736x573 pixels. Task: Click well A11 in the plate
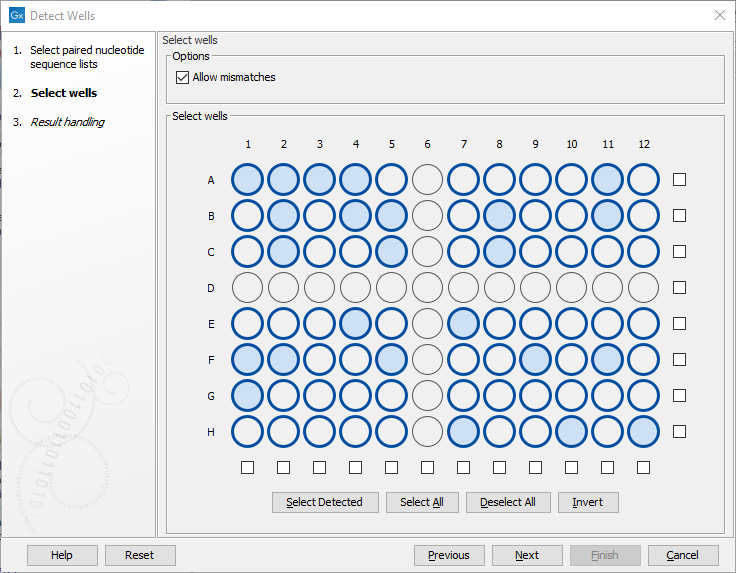tap(607, 180)
